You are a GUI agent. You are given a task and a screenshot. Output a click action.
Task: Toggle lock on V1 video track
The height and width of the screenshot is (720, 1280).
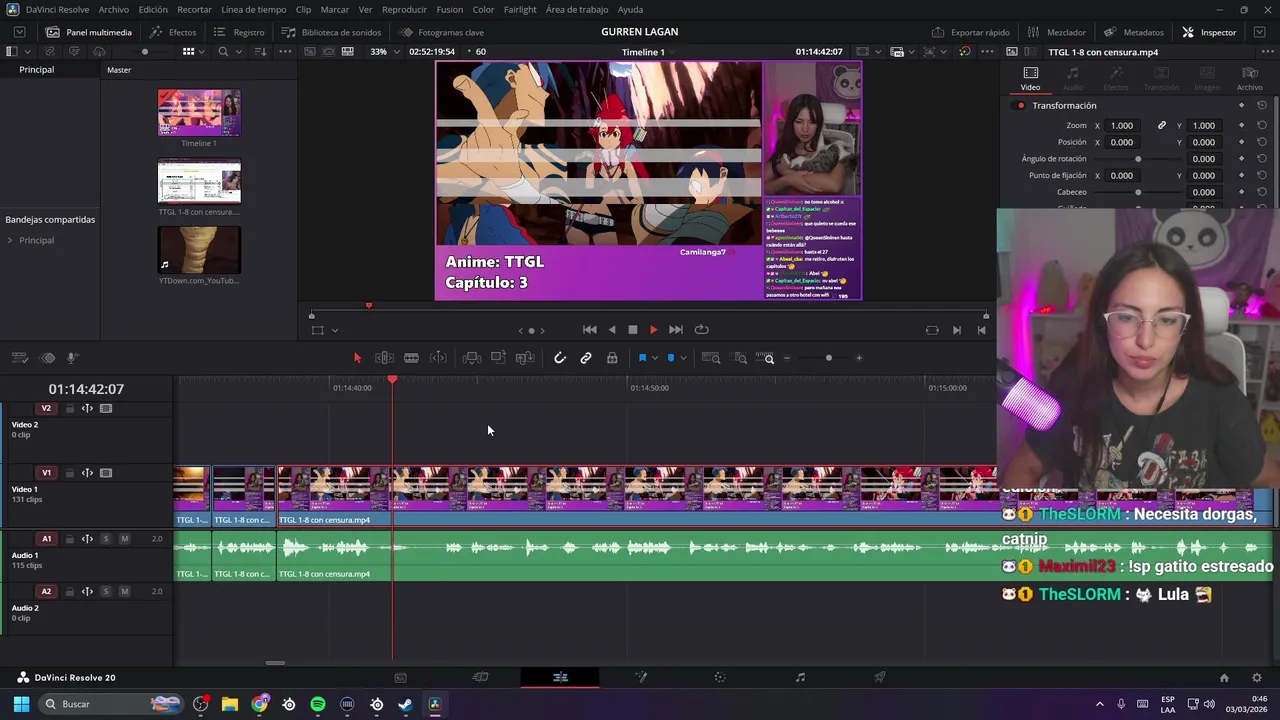pos(69,473)
